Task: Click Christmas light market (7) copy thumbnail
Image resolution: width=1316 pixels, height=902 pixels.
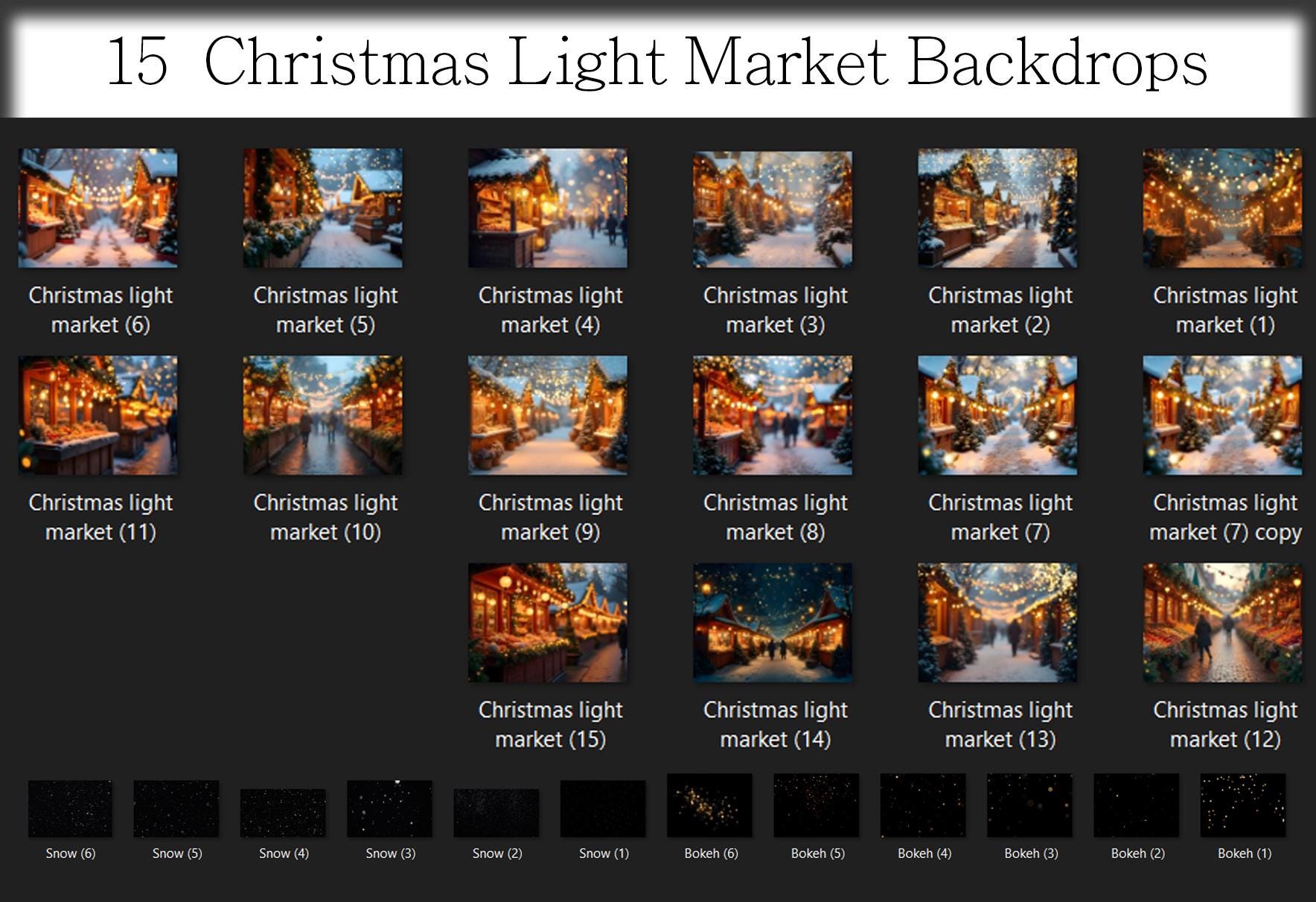Action: [x=1222, y=415]
